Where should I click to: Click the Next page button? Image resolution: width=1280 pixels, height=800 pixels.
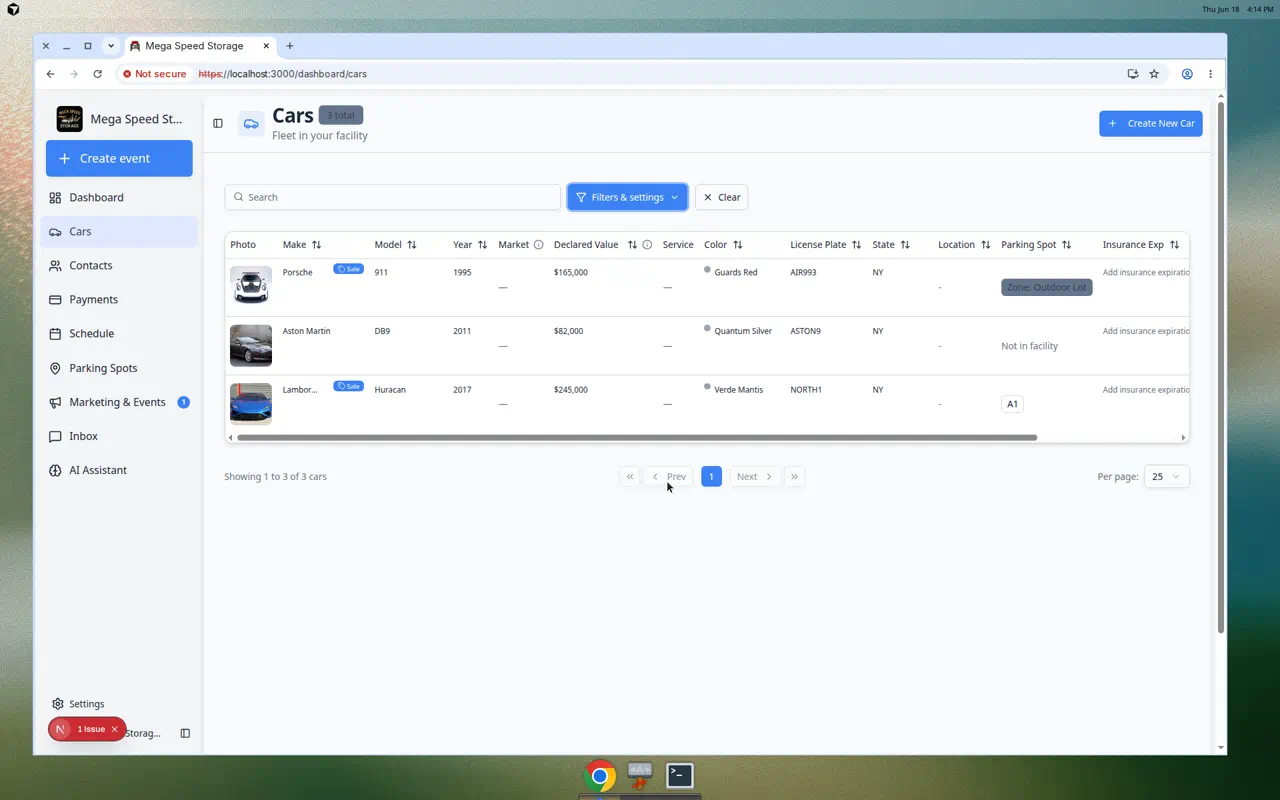click(x=755, y=477)
